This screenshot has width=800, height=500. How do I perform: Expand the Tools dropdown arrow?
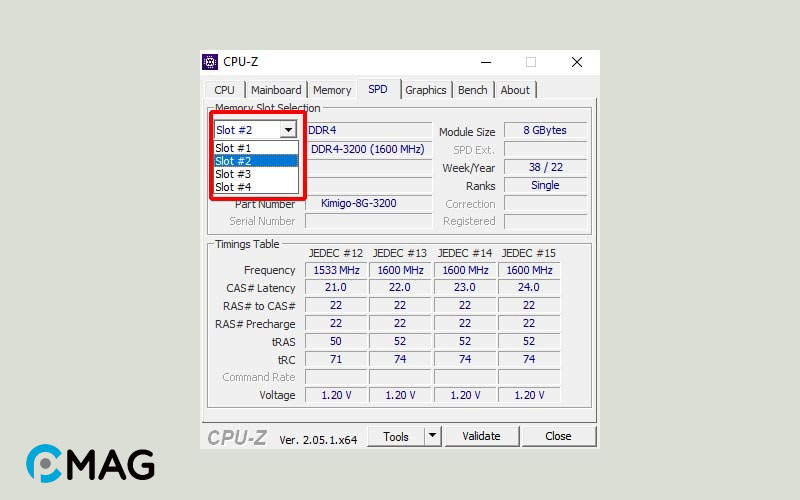[433, 436]
